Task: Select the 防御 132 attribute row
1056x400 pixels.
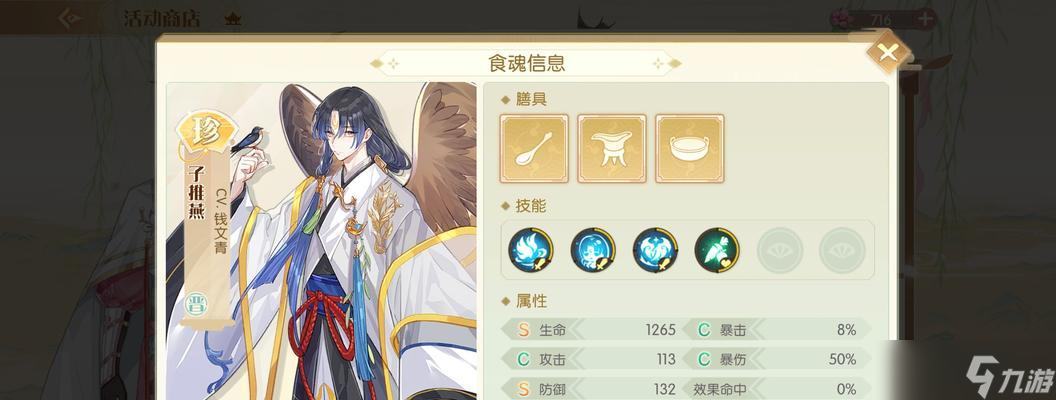Action: tap(591, 389)
